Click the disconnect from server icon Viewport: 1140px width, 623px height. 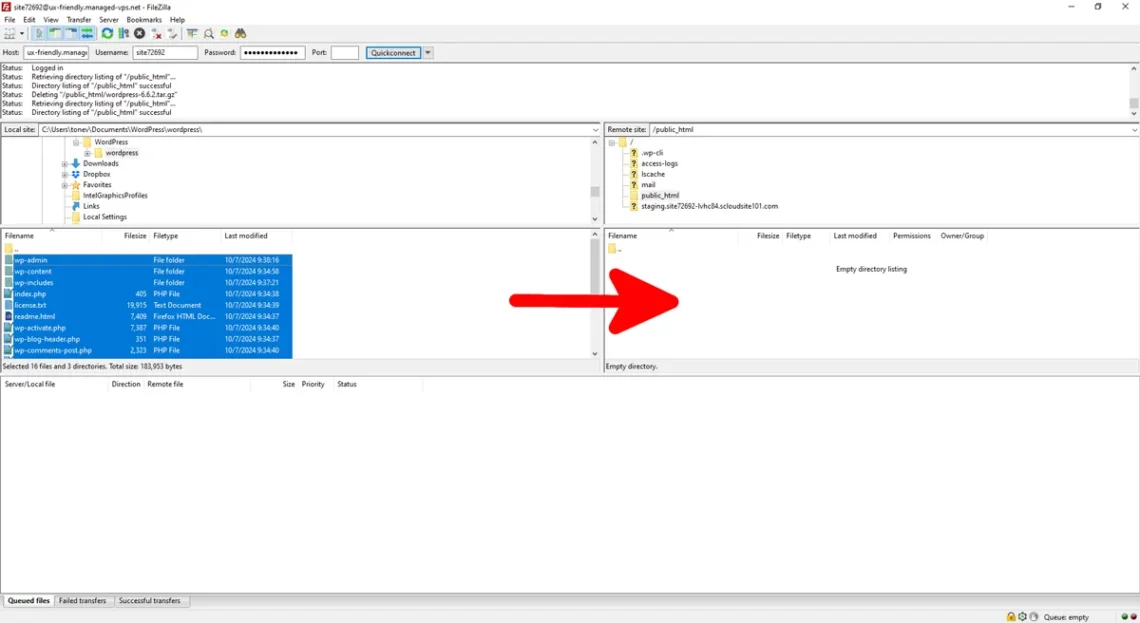point(157,34)
